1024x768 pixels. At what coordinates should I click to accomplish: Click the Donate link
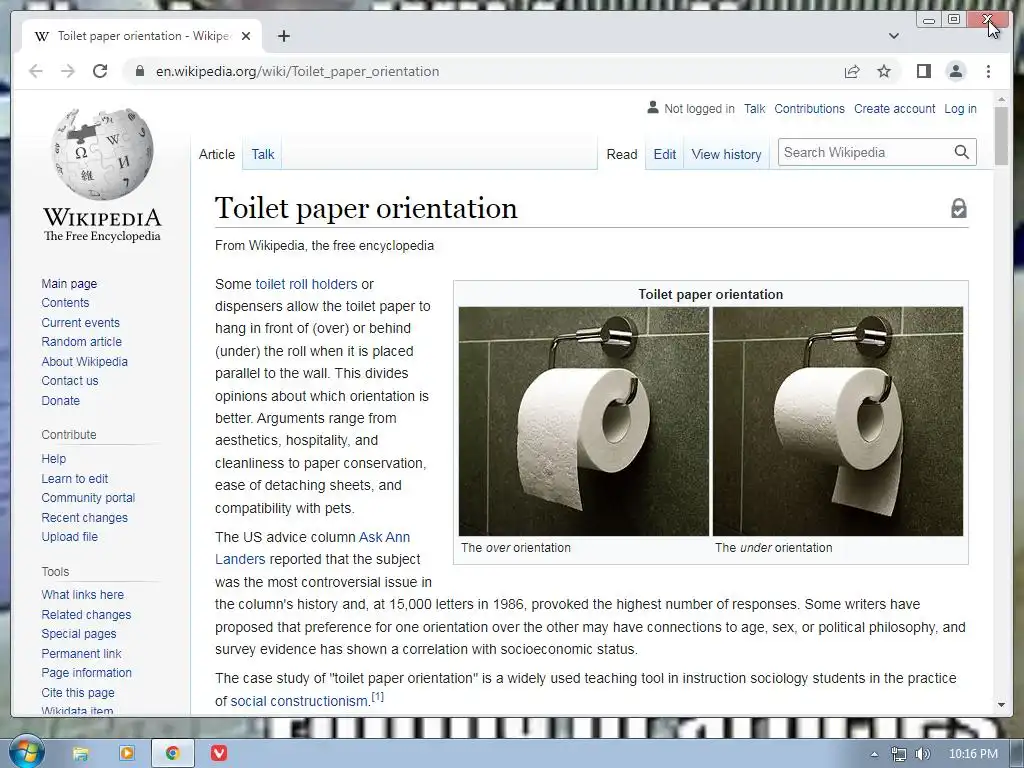click(61, 400)
